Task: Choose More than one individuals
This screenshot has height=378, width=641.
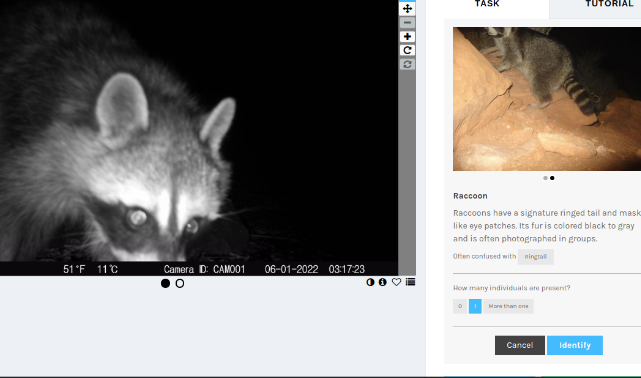Action: point(508,306)
